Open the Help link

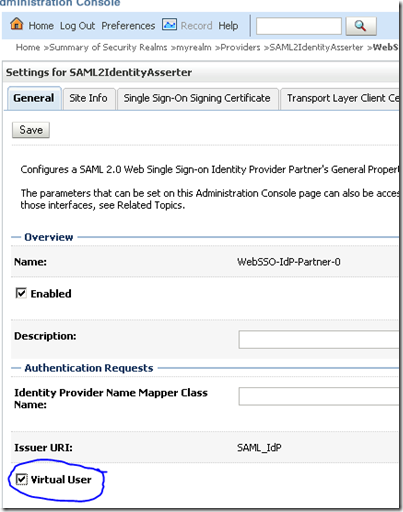pyautogui.click(x=228, y=26)
